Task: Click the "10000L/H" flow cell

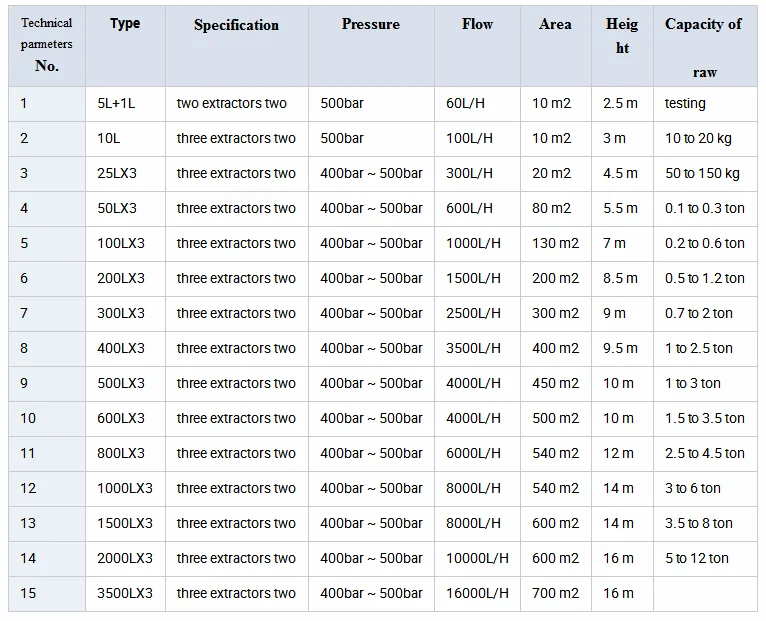Action: click(477, 558)
